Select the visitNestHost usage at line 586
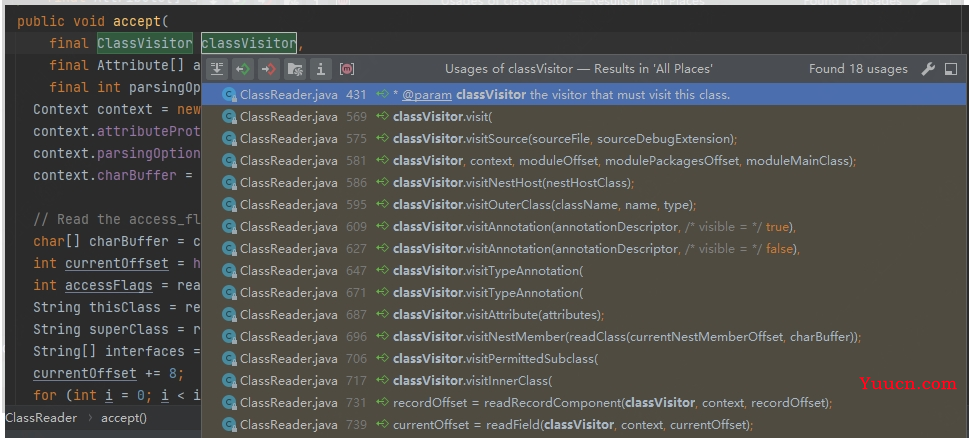Viewport: 969px width, 438px height. coord(583,183)
